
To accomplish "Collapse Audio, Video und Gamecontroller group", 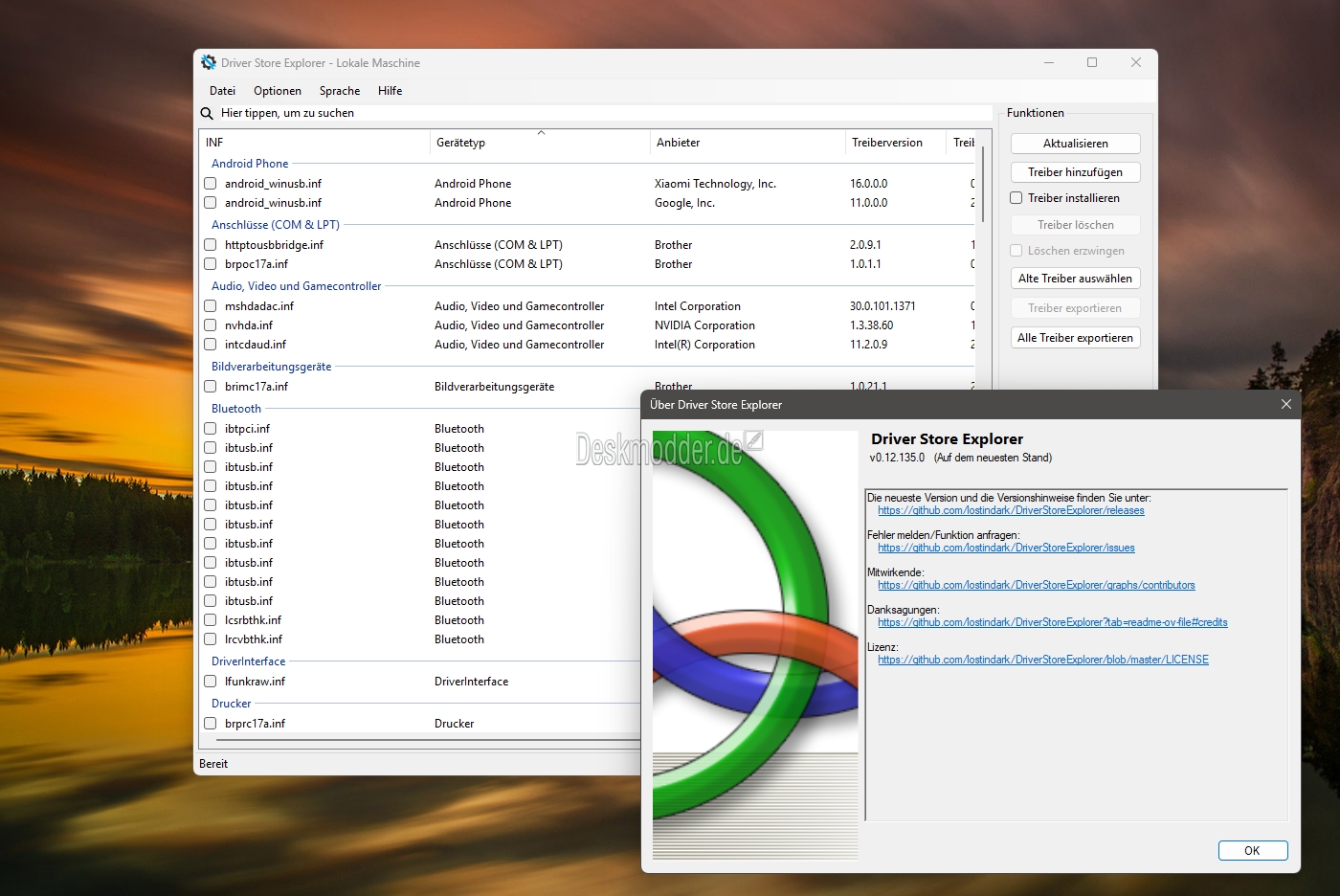I will click(x=296, y=286).
